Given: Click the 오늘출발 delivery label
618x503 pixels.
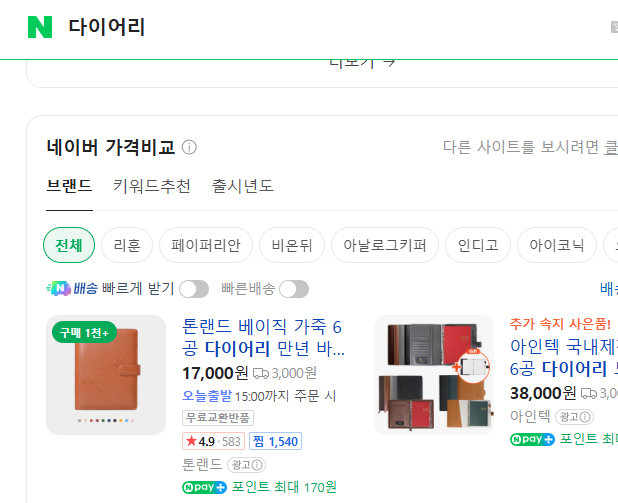Looking at the screenshot, I should (x=207, y=396).
